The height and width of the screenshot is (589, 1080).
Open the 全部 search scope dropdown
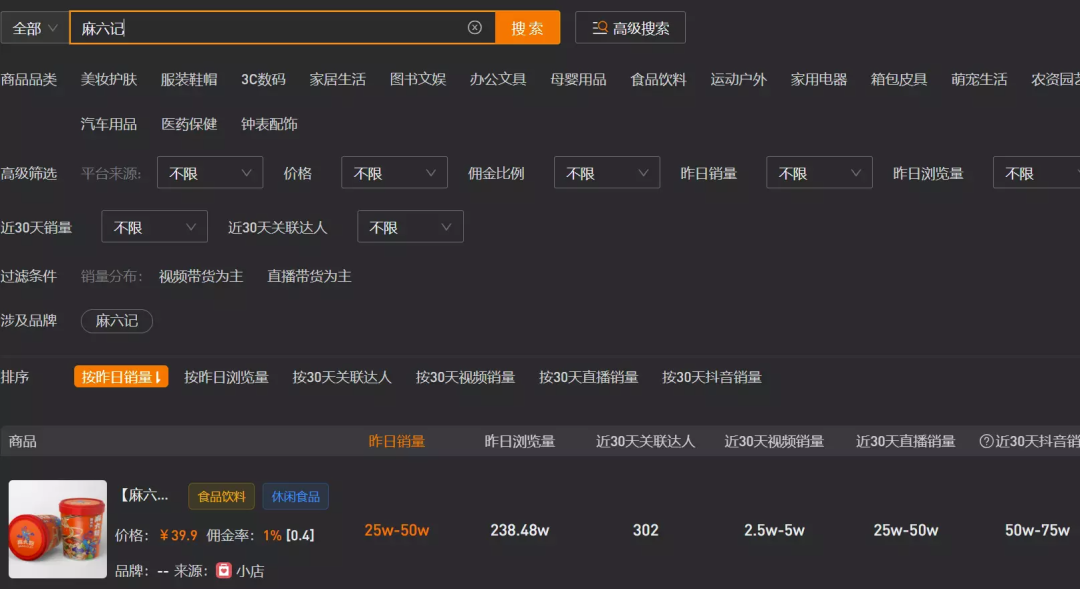click(34, 28)
